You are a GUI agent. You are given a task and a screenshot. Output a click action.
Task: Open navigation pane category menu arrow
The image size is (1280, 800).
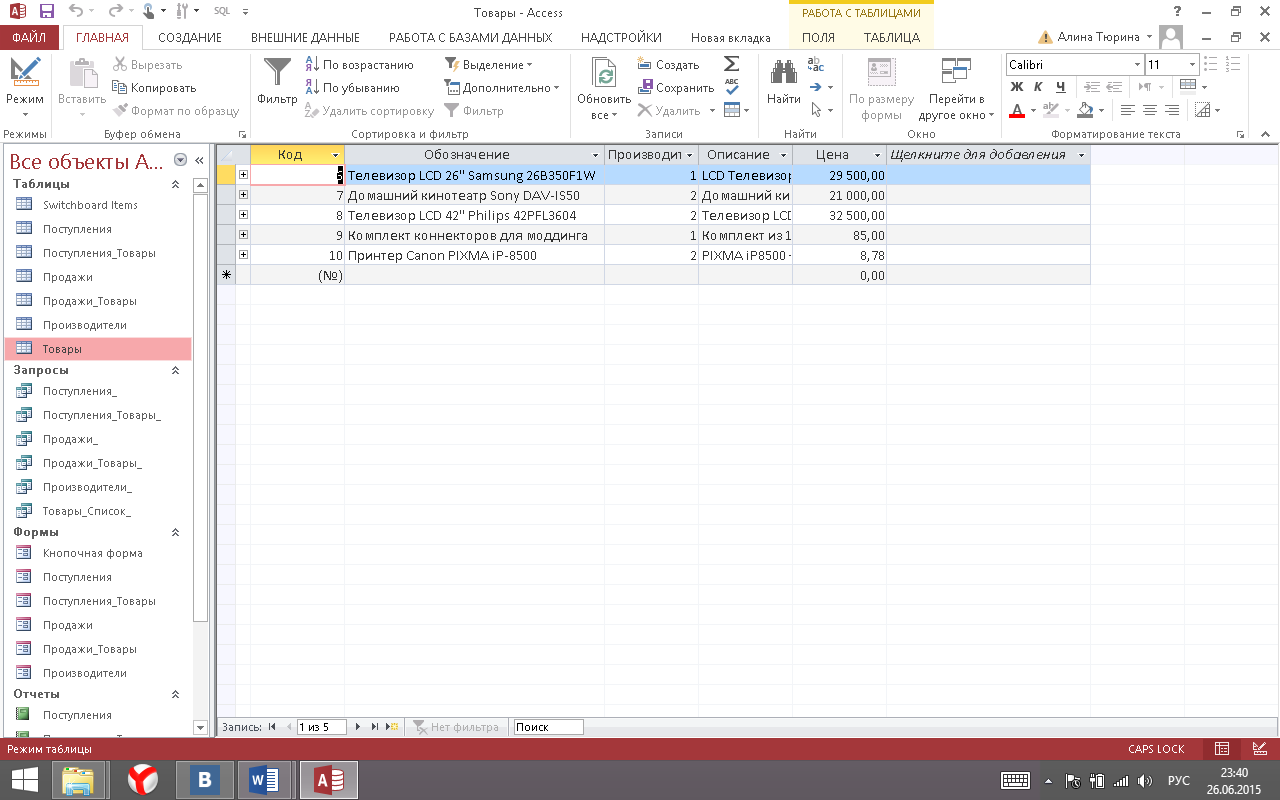click(180, 160)
